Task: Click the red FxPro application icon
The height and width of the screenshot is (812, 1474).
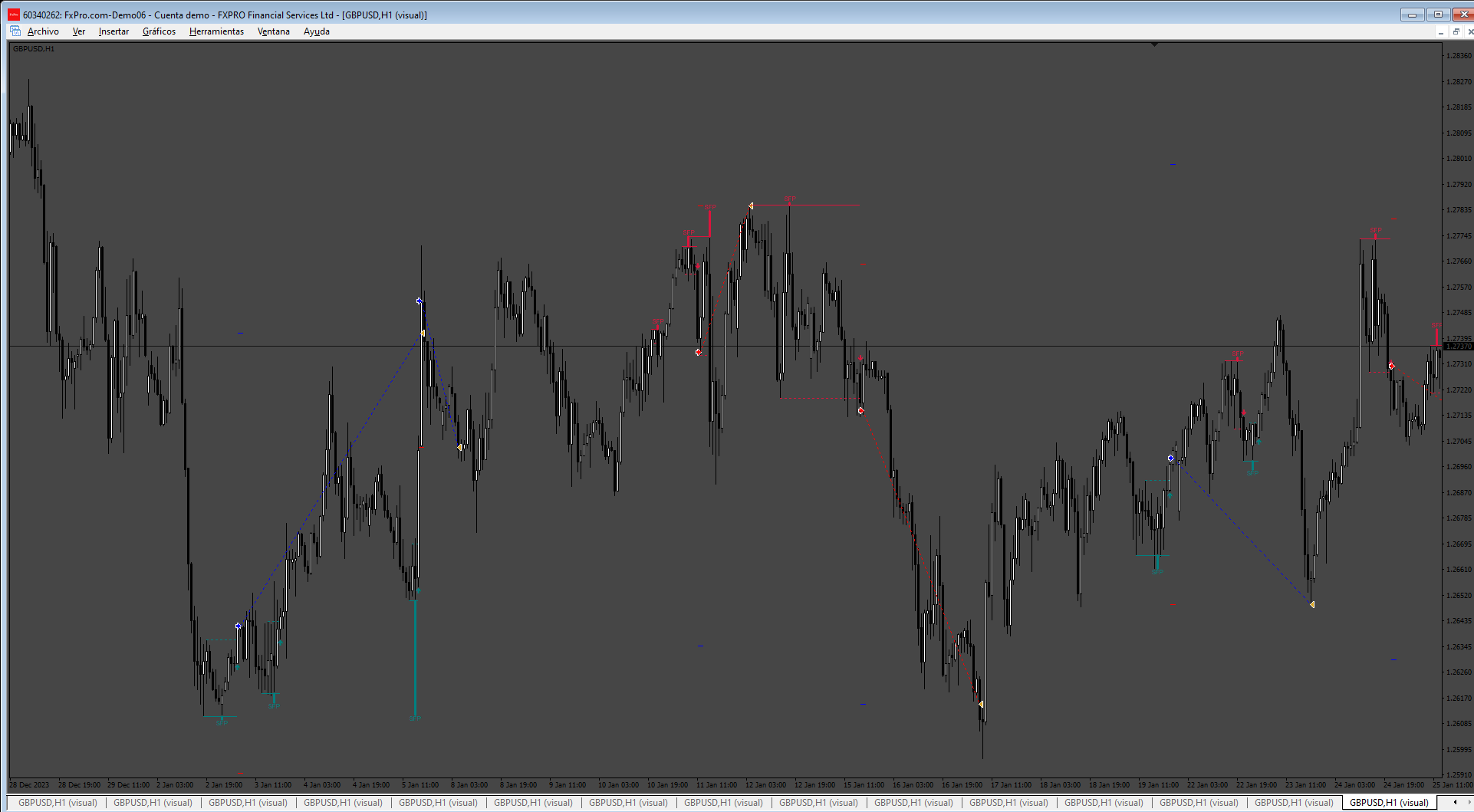Action: click(14, 15)
